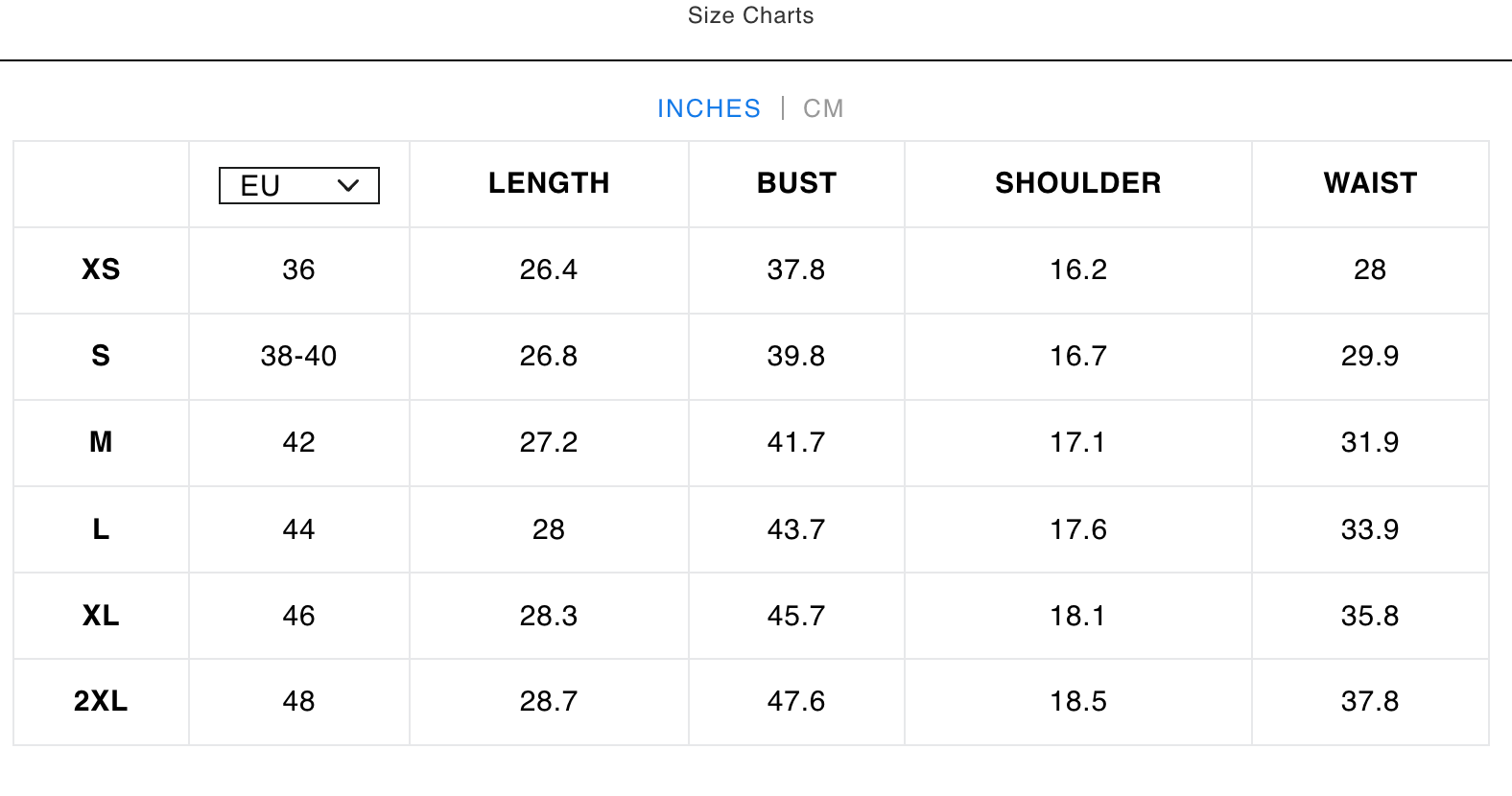Click the BUST column header
Screen dimensions: 1512x796
click(796, 183)
